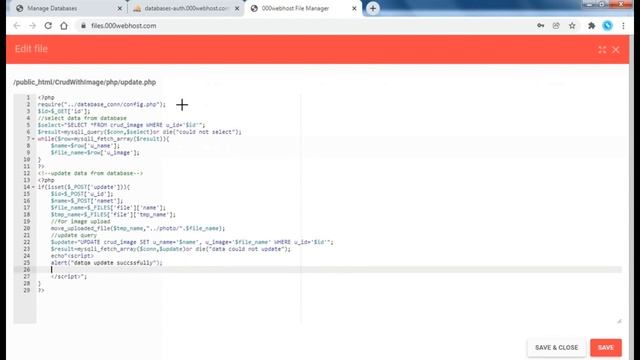This screenshot has width=640, height=360.
Task: Click the $name=$_POST['namet'] line
Action: [87, 201]
